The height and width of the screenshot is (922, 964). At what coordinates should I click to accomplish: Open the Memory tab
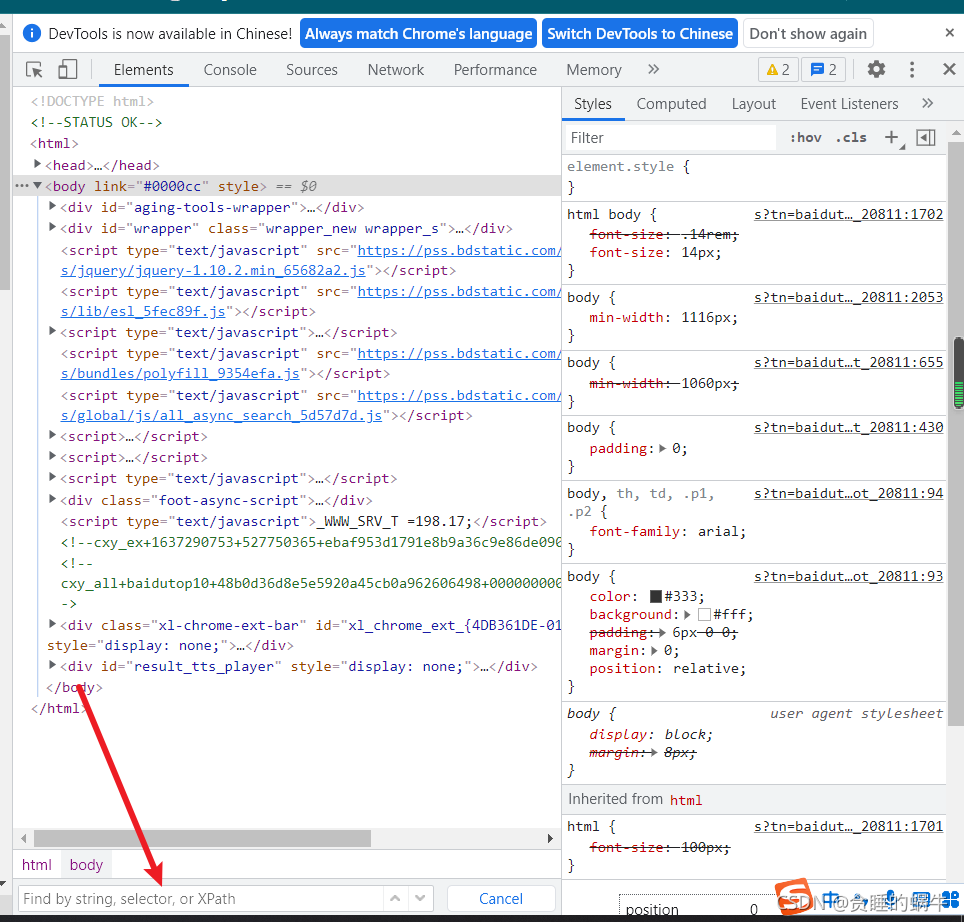click(594, 69)
